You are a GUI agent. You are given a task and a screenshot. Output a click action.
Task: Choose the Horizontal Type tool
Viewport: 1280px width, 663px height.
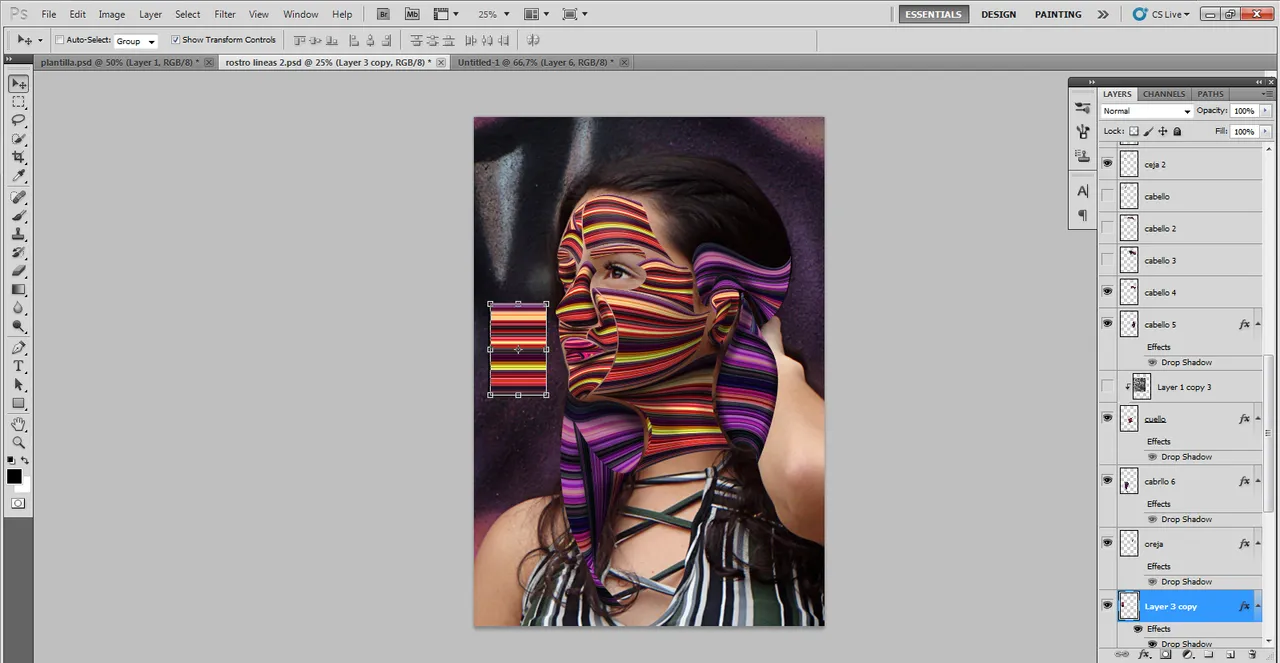point(18,366)
